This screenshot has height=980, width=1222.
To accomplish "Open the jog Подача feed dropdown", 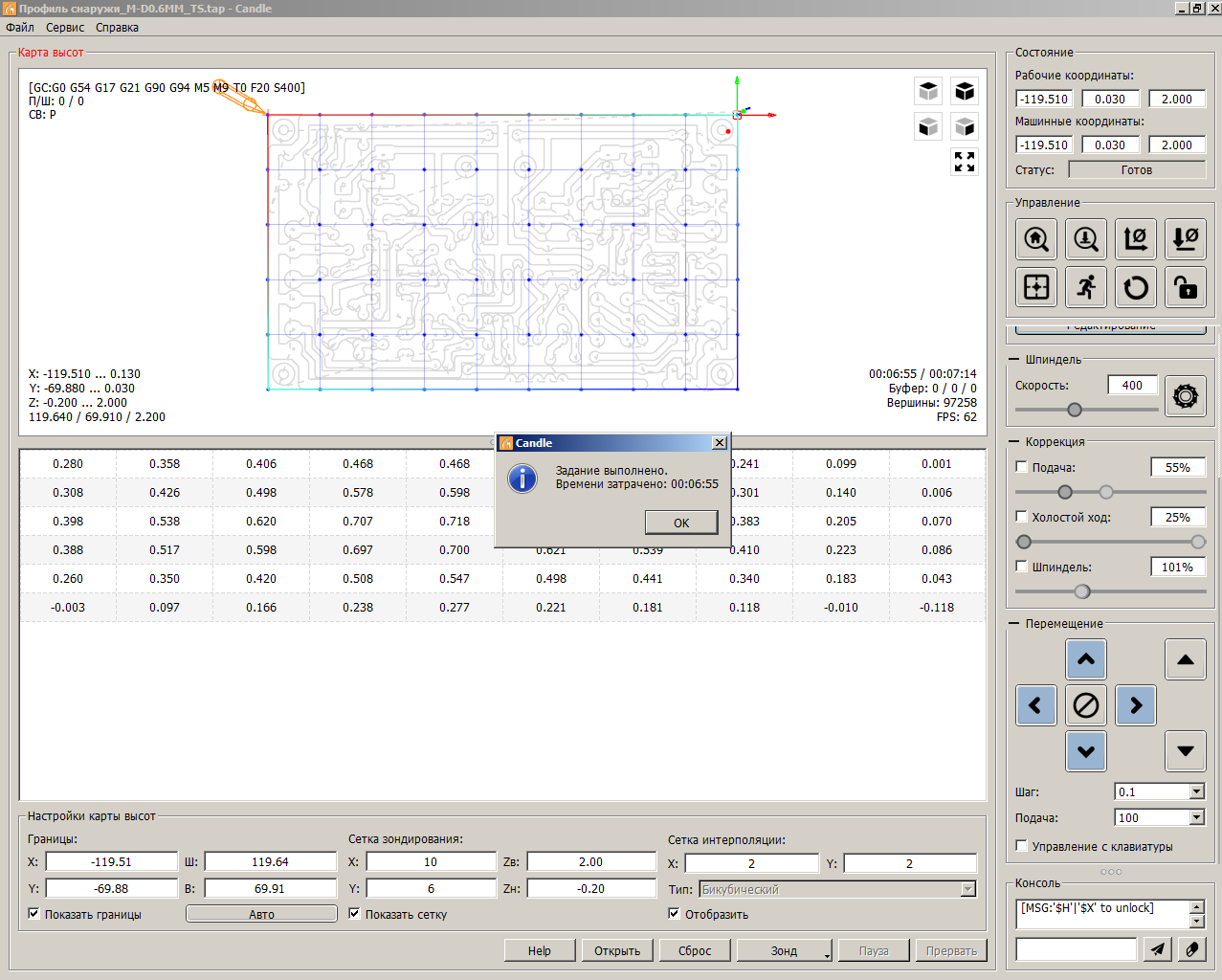I will tap(1196, 817).
